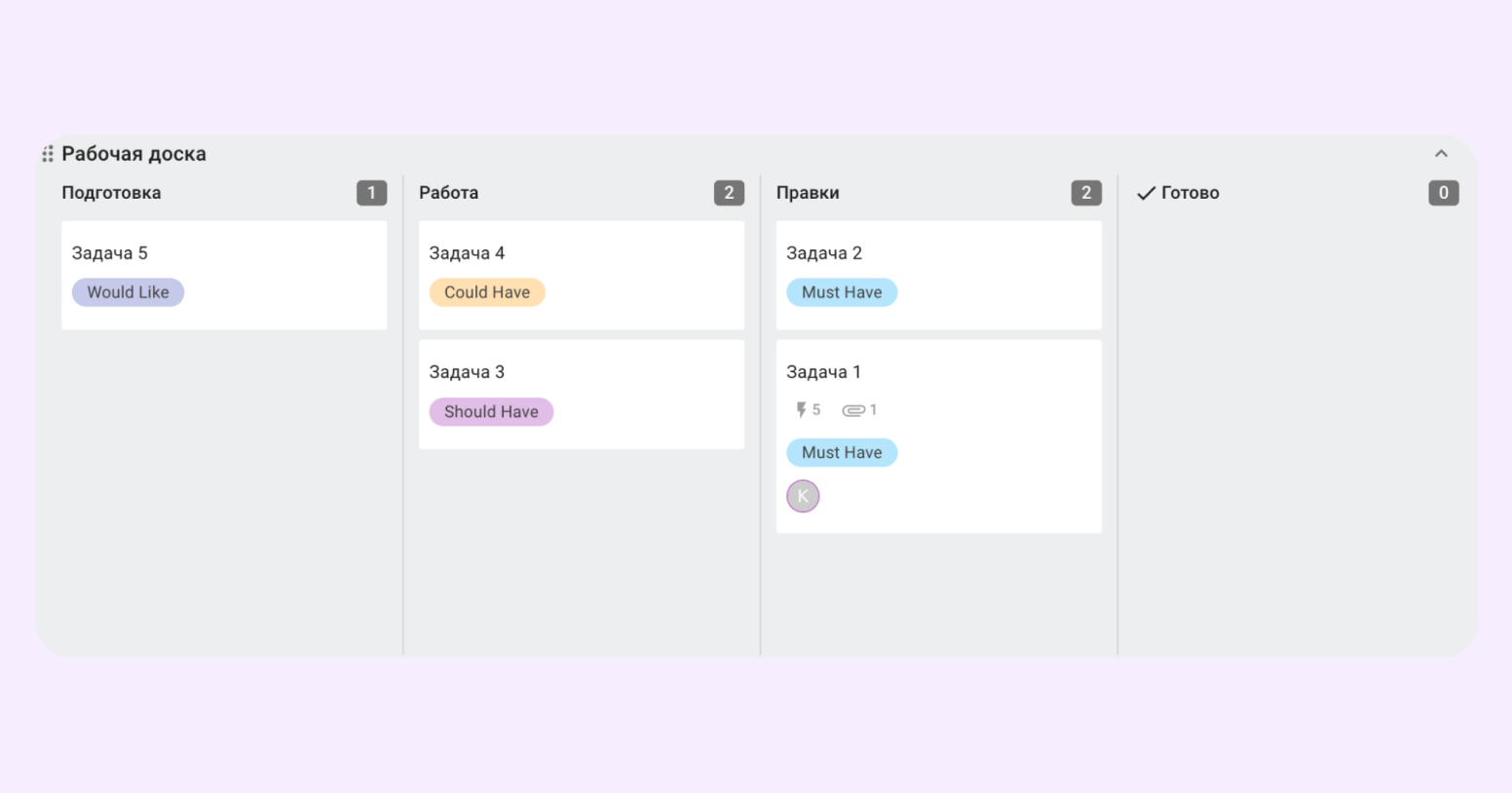Viewport: 1512px width, 793px height.
Task: Click the K assignee avatar
Action: [x=803, y=496]
